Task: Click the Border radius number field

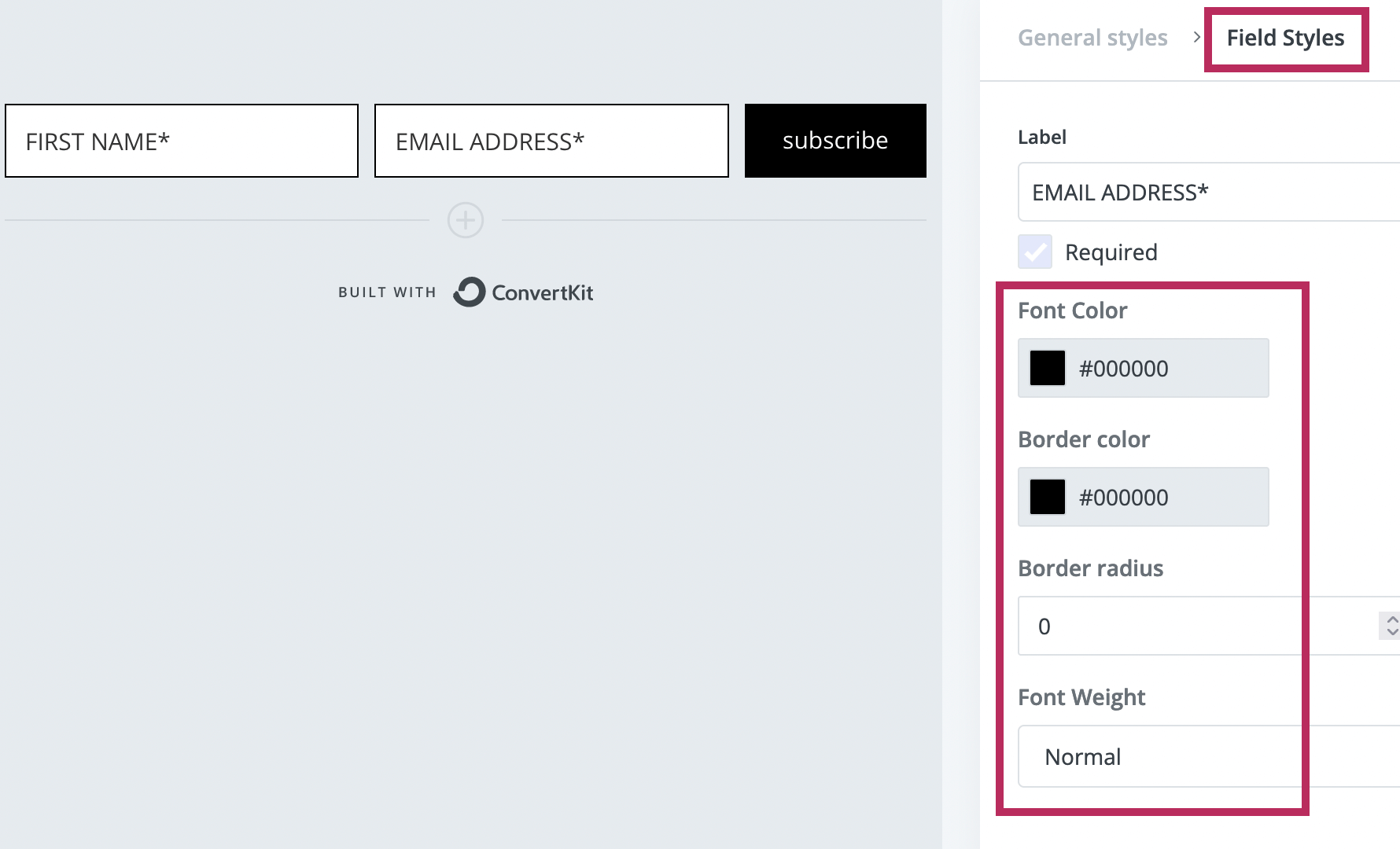Action: point(1196,626)
